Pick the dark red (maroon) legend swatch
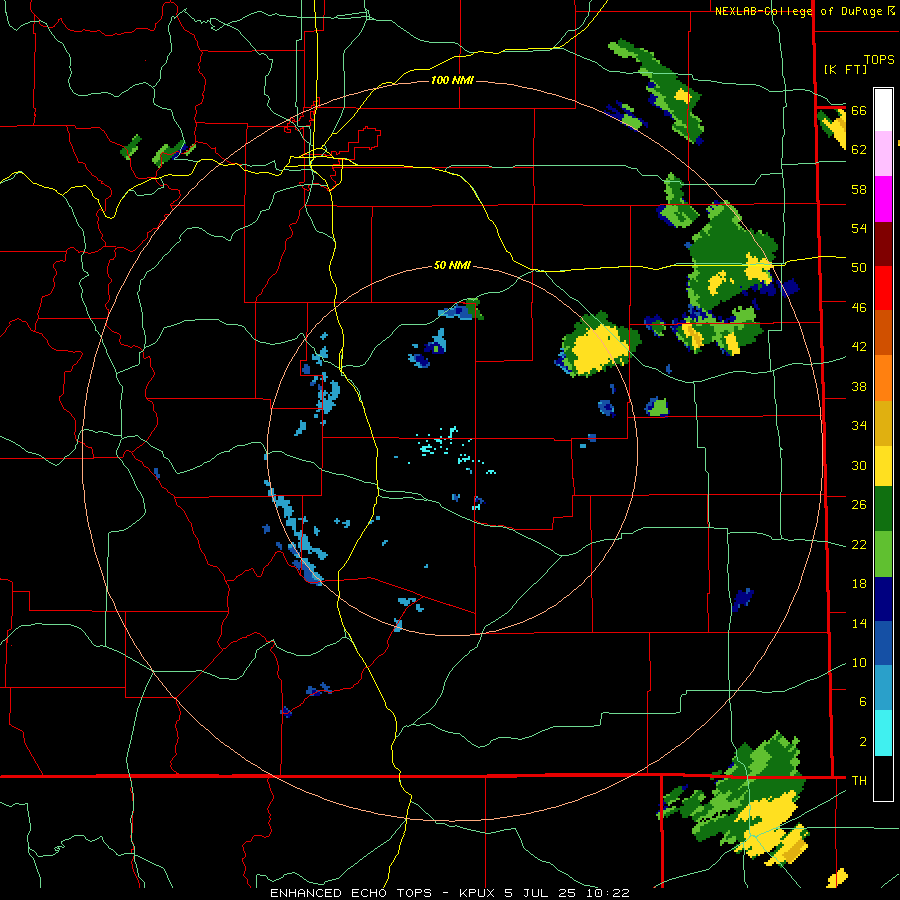Image resolution: width=900 pixels, height=900 pixels. tap(883, 244)
